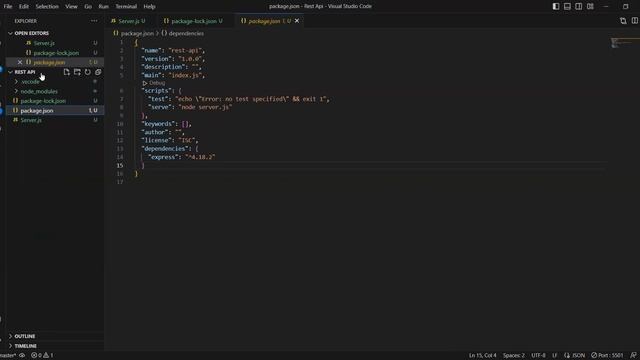Click the master git branch indicator
The image size is (640, 360).
coord(8,356)
